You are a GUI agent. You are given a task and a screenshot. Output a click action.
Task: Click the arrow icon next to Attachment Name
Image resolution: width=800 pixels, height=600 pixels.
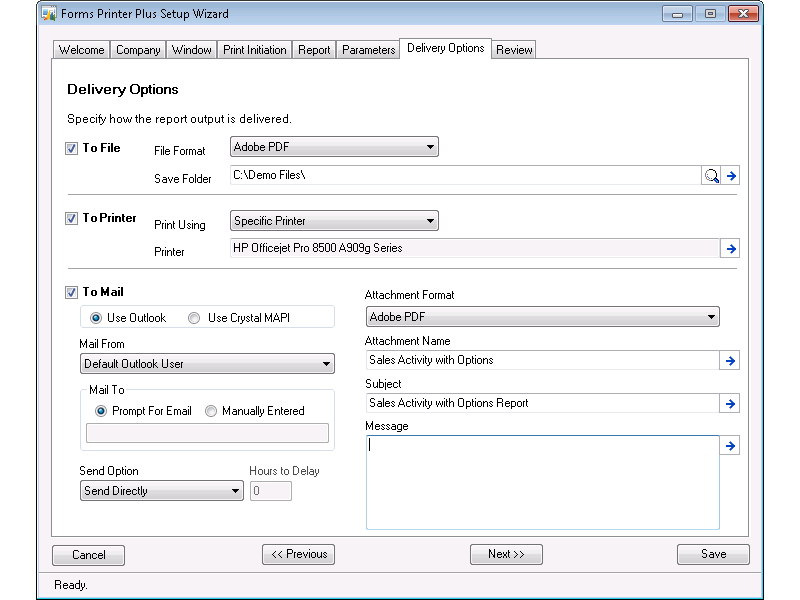pos(731,361)
